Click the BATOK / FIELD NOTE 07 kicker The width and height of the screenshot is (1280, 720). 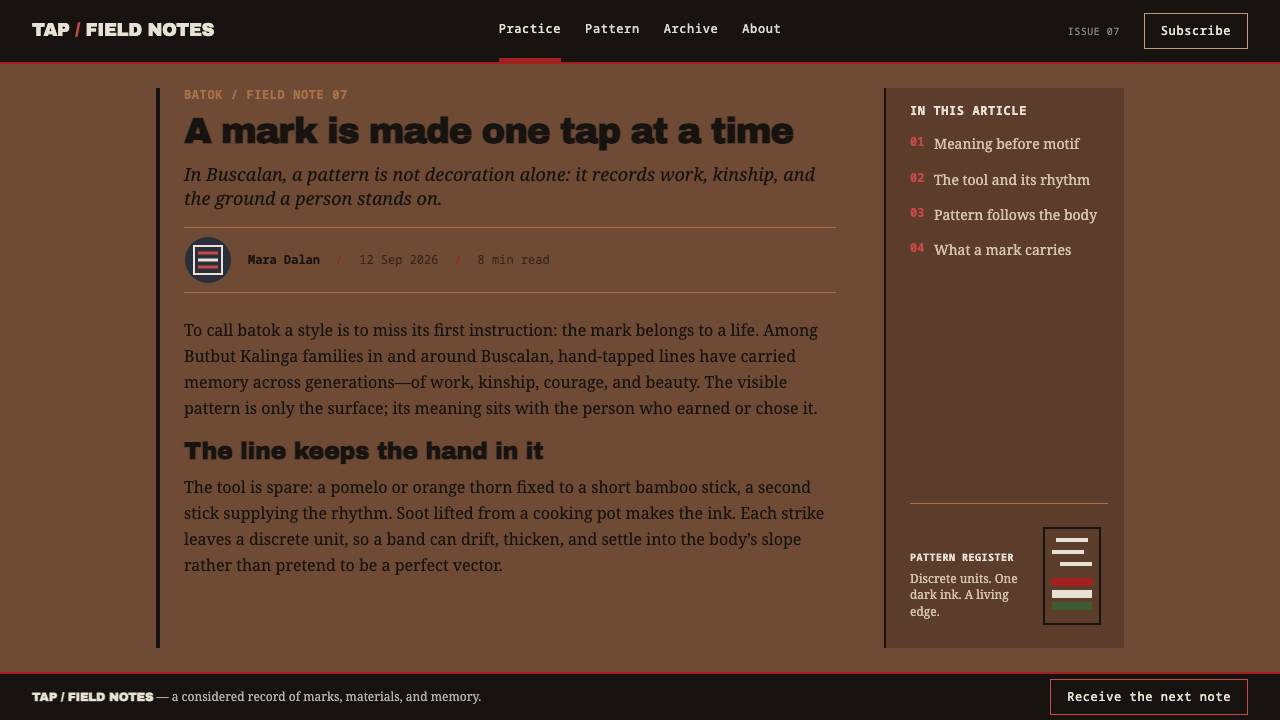tap(266, 95)
